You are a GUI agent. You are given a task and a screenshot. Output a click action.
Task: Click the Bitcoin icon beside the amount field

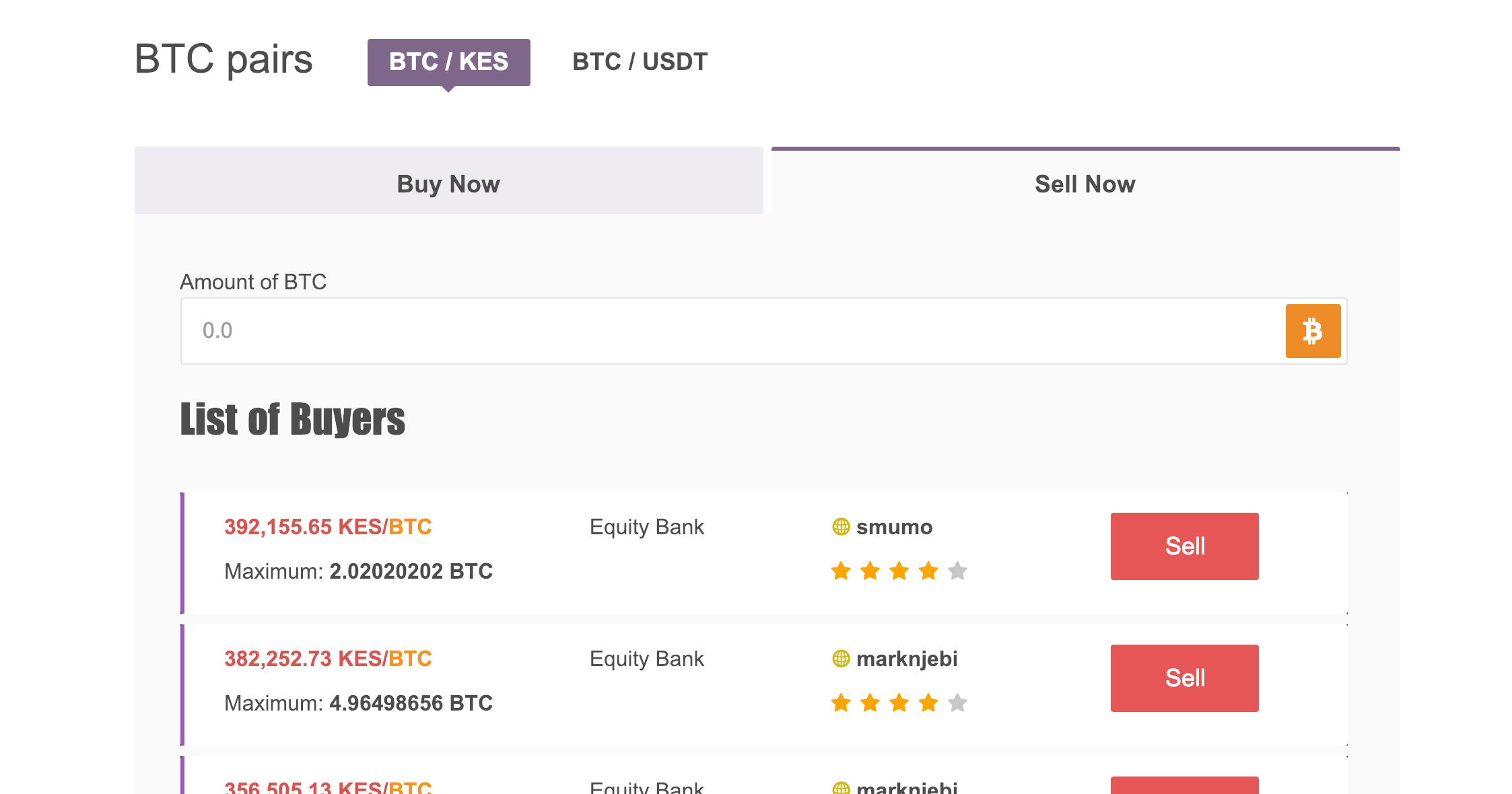(1313, 330)
